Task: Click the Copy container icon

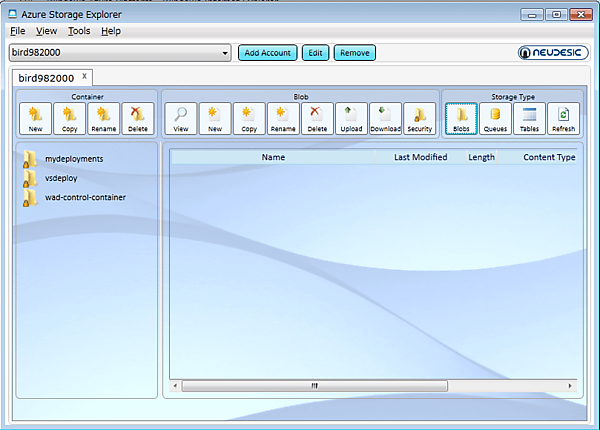Action: (69, 119)
